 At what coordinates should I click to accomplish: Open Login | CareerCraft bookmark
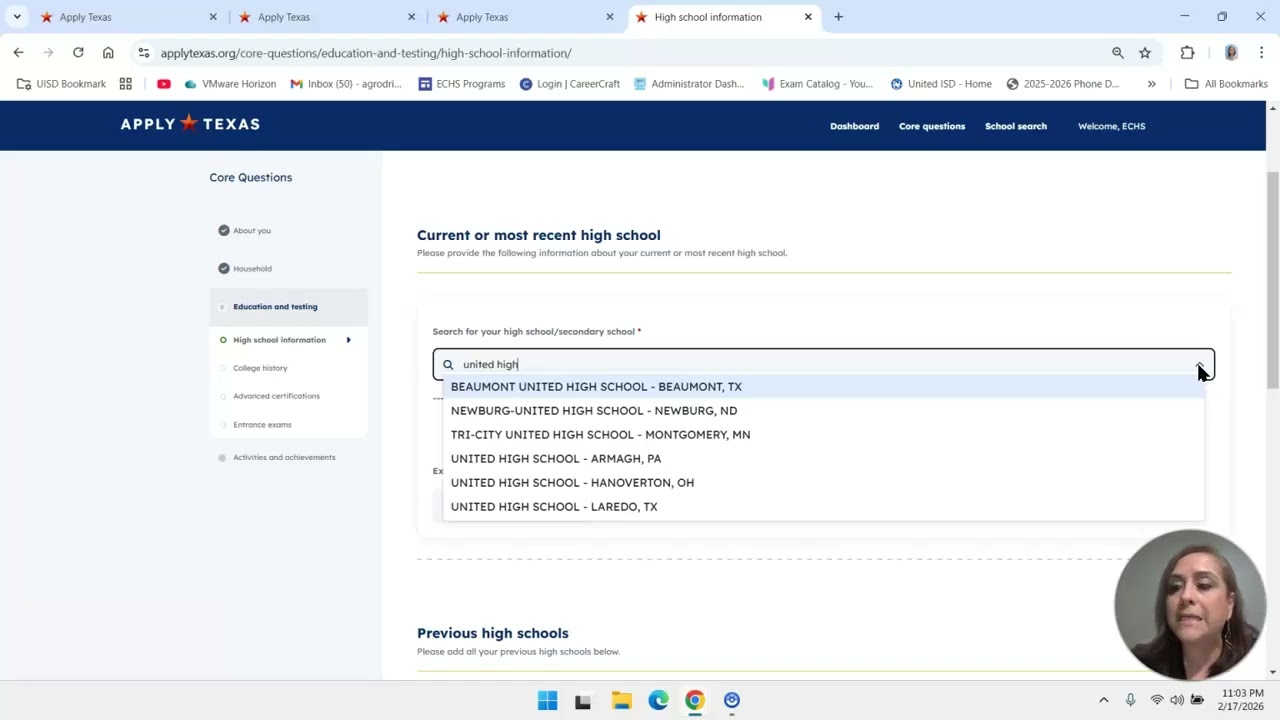(570, 84)
